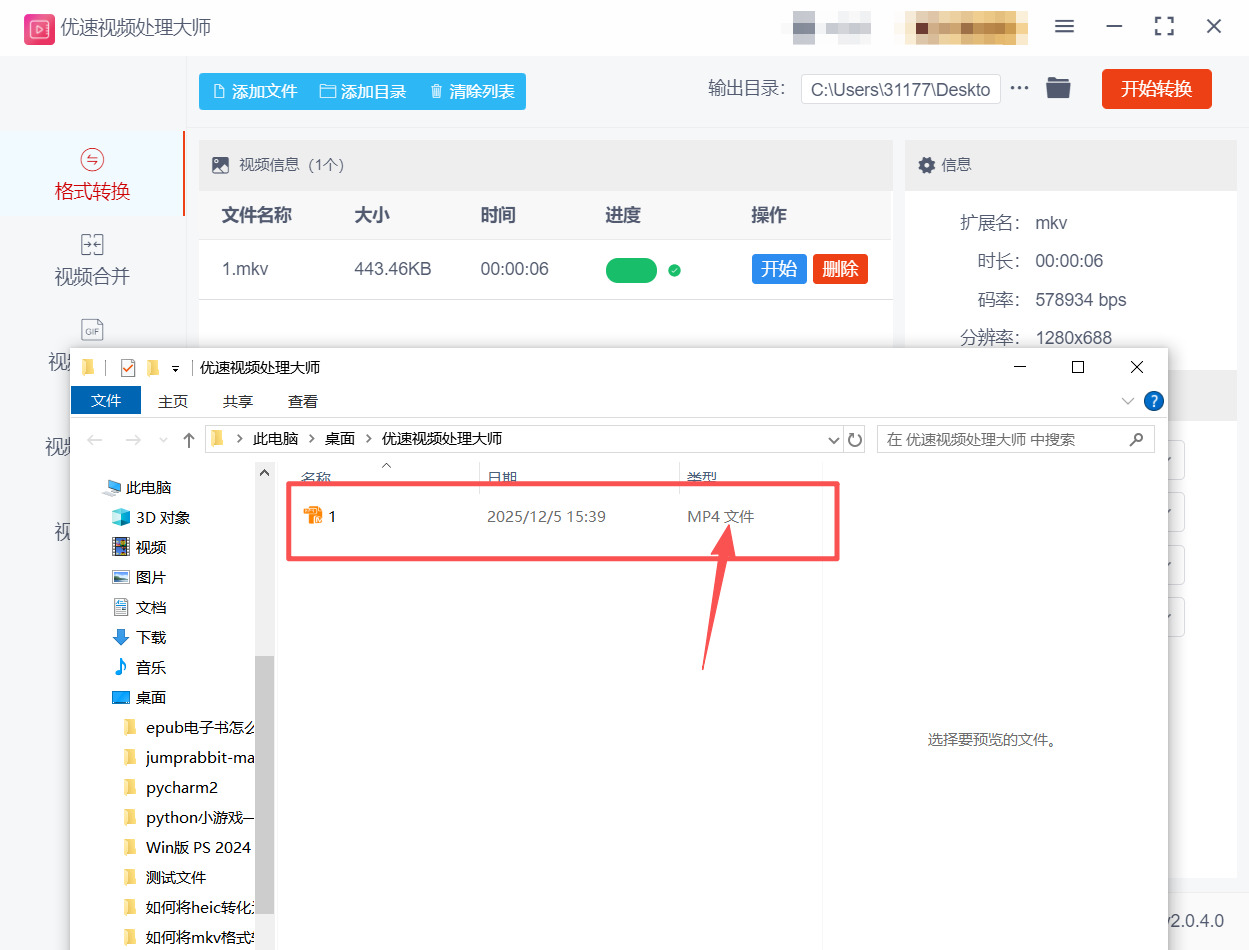1249x950 pixels.
Task: Open the quick access toolbar customization dropdown
Action: click(x=174, y=368)
